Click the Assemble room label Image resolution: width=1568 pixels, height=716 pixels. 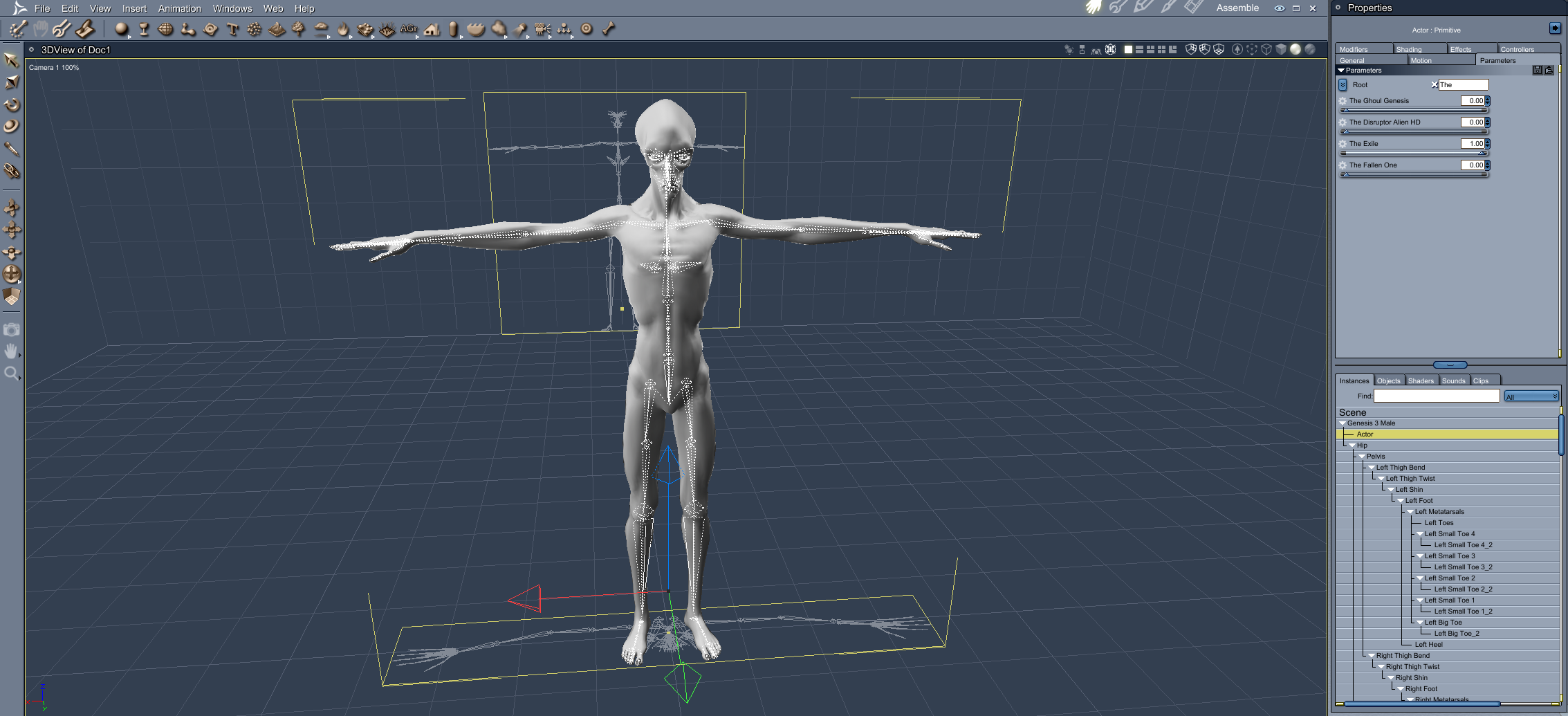1237,8
